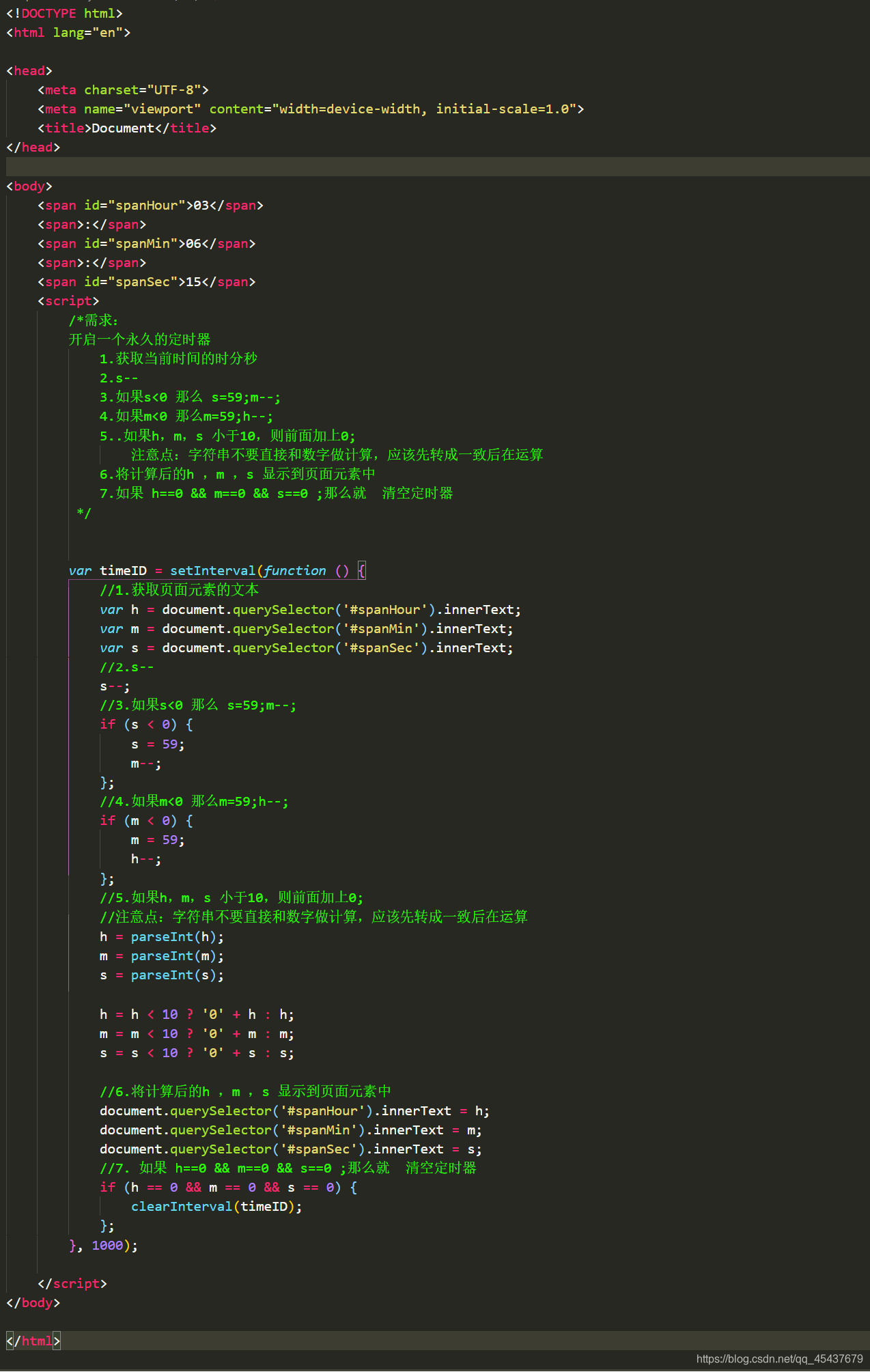Click the 'var timeID = setInterval' line
The image size is (870, 1372).
tap(217, 571)
